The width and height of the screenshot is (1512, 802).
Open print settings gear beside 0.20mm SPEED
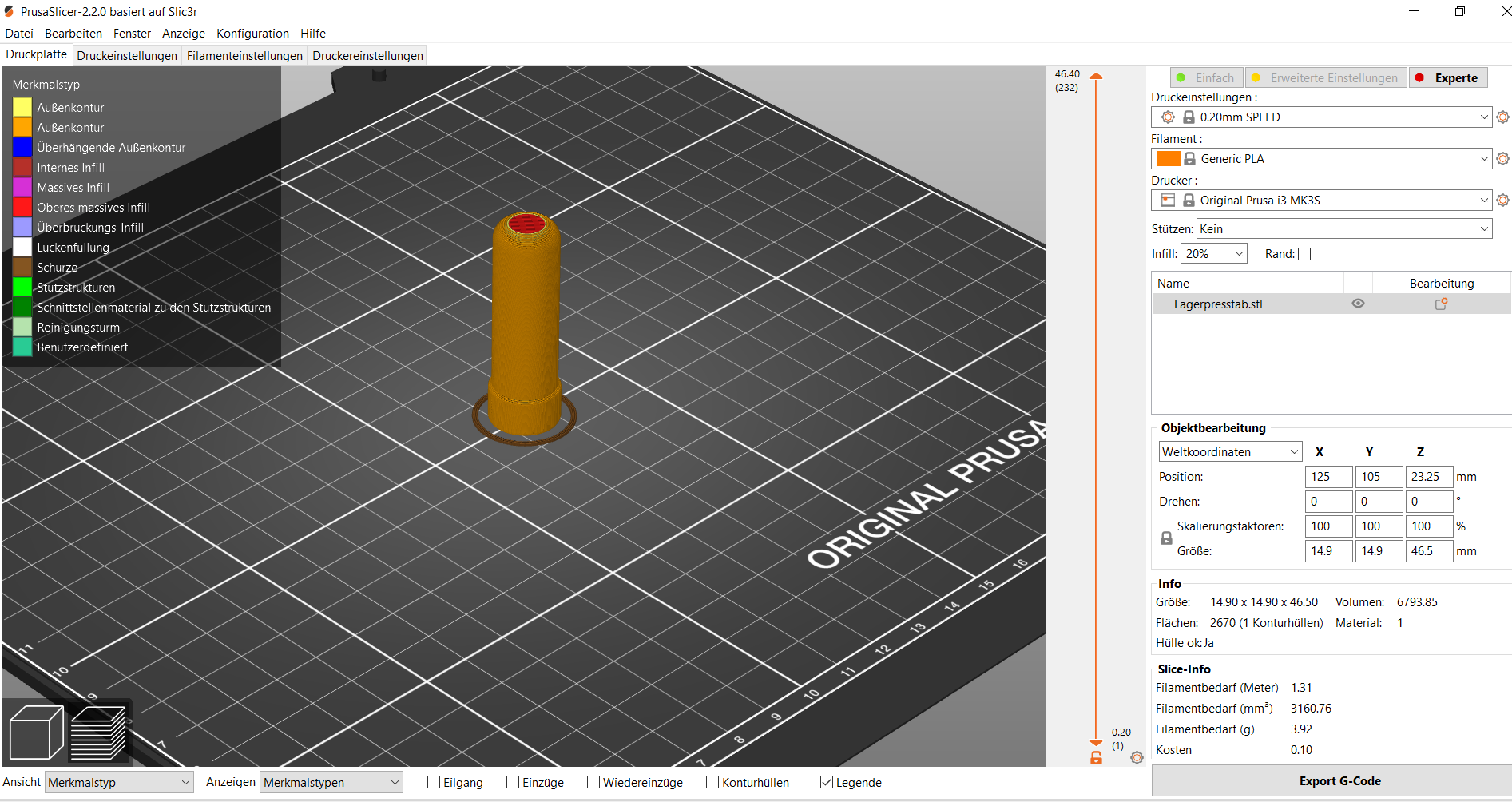pos(1502,117)
